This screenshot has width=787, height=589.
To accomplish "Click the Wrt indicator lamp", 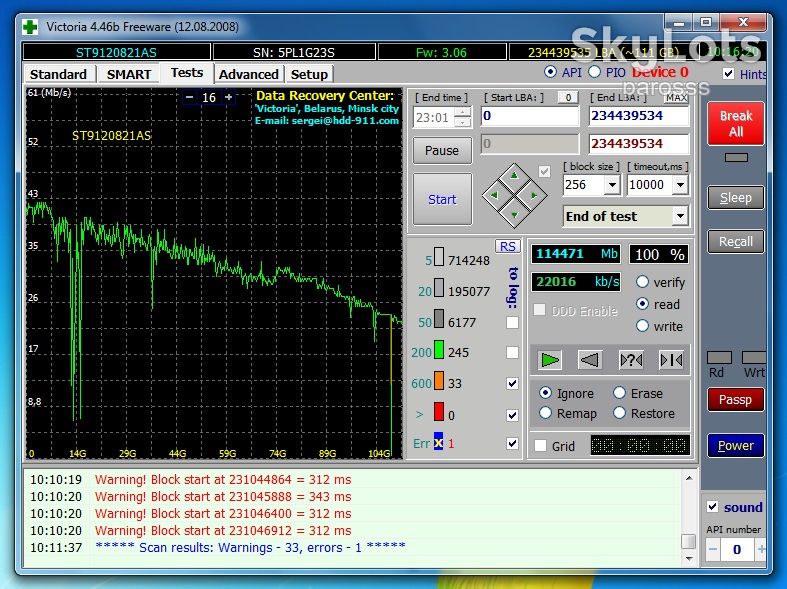I will click(x=754, y=357).
